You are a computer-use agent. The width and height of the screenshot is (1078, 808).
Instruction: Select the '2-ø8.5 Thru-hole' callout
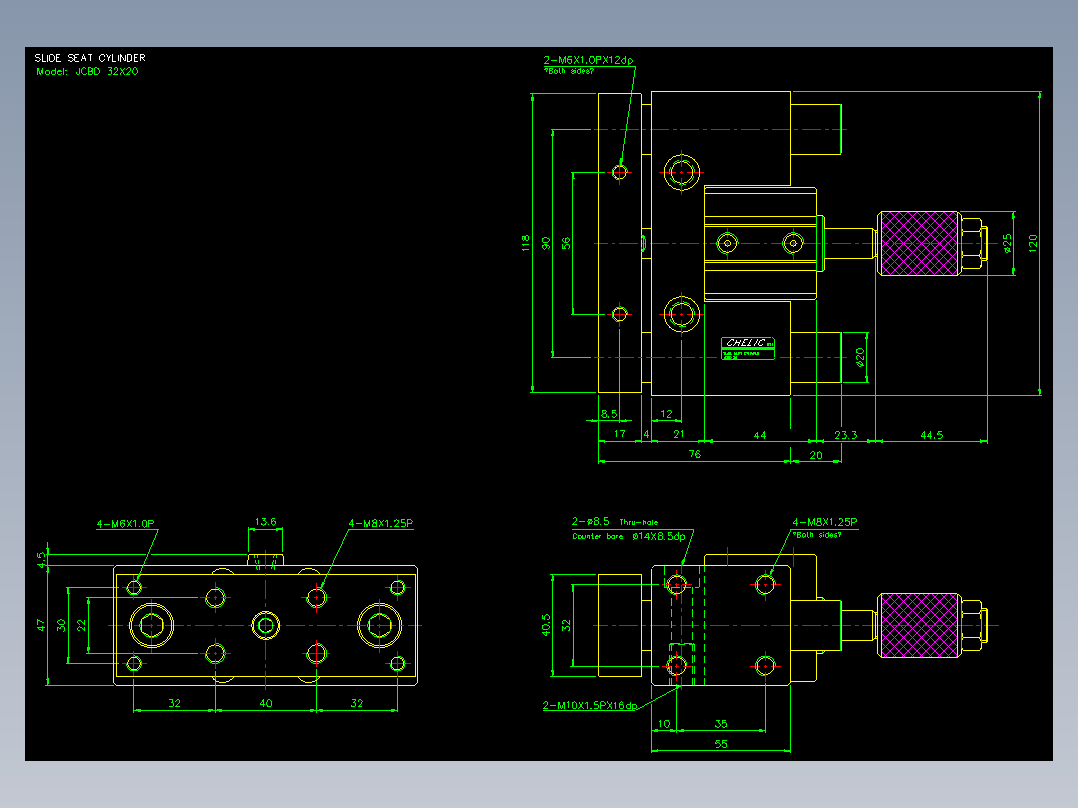coord(615,522)
